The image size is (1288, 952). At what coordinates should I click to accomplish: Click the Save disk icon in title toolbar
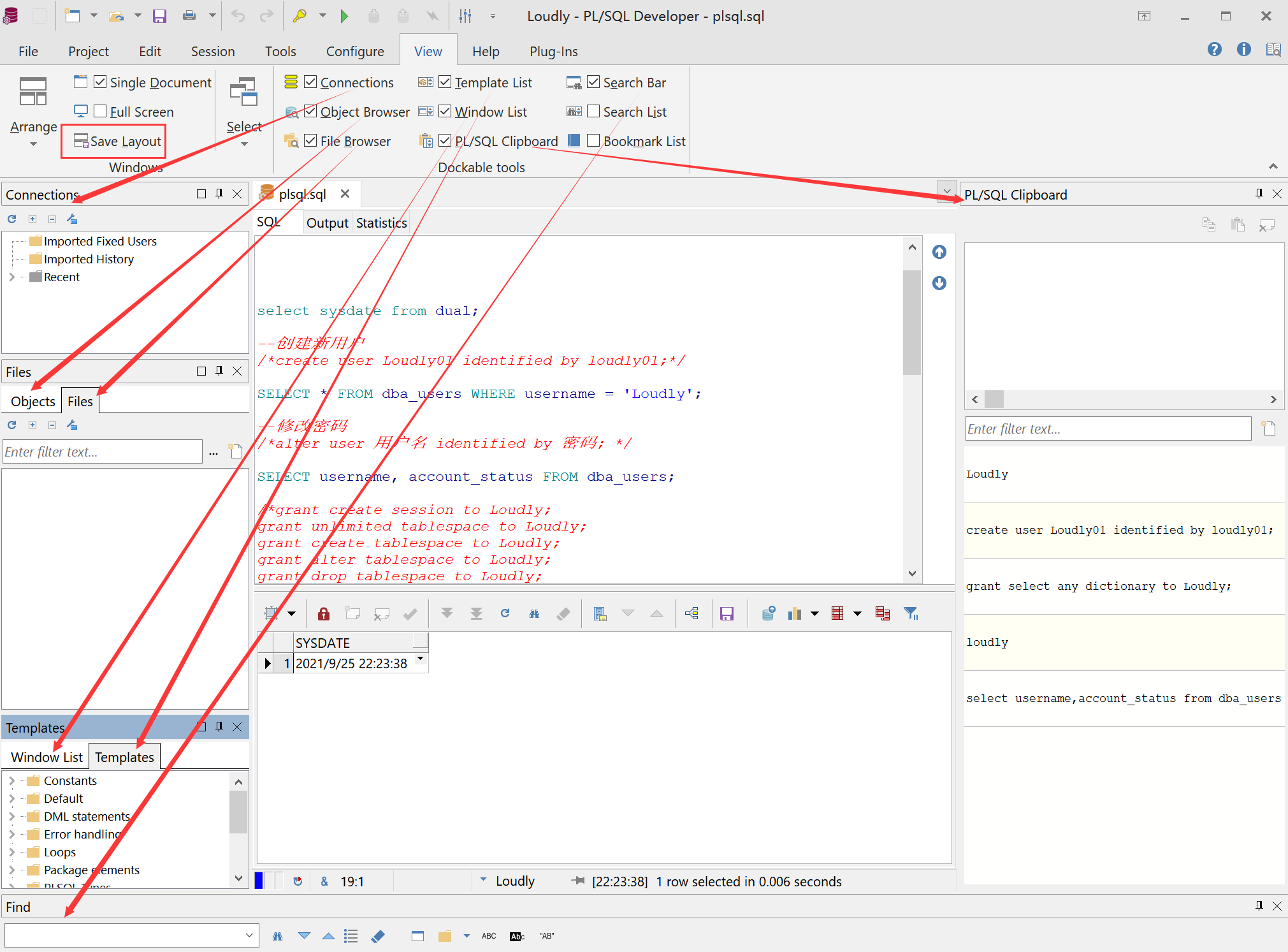coord(159,17)
